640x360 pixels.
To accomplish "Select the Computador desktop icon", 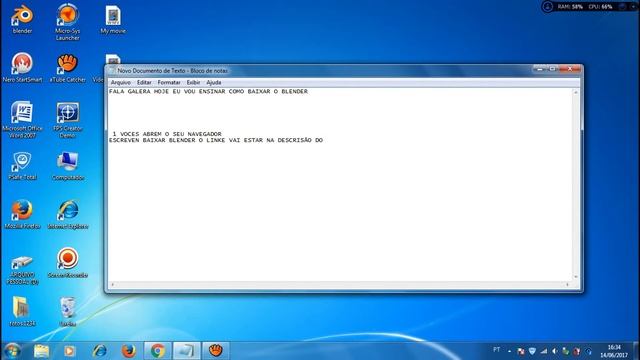I will point(68,165).
